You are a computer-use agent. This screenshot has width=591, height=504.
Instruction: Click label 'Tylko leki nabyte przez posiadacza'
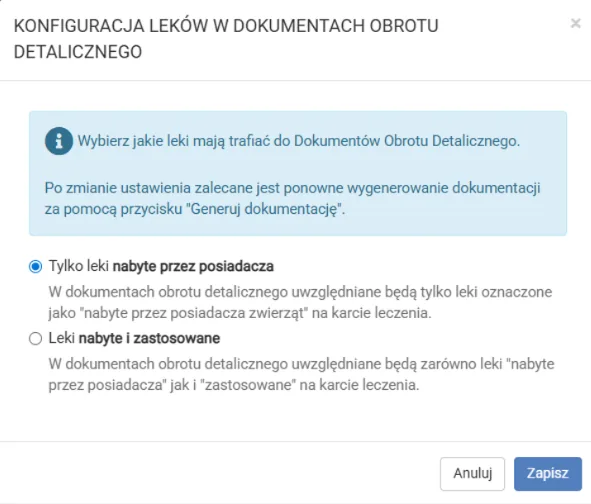coord(161,266)
